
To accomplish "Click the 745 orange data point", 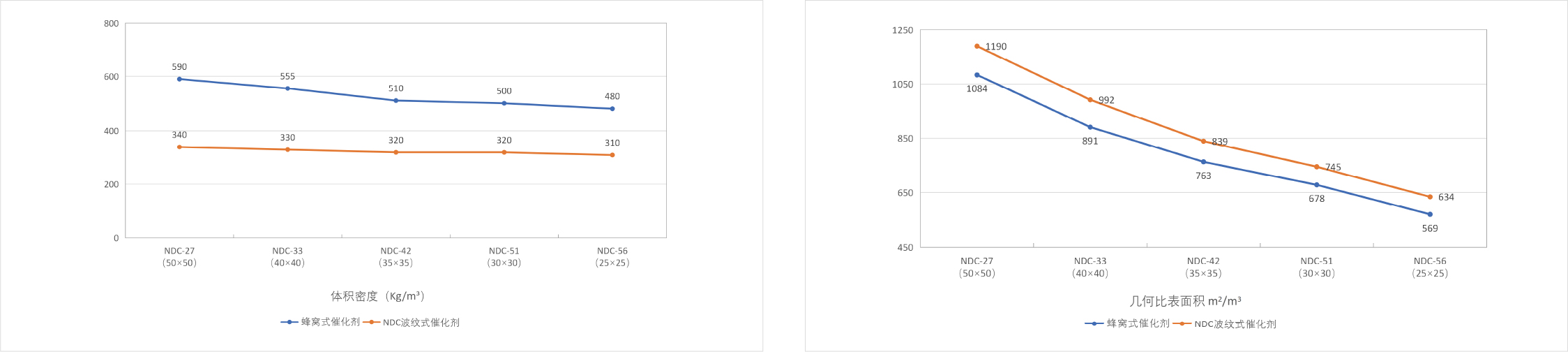I will (1316, 167).
